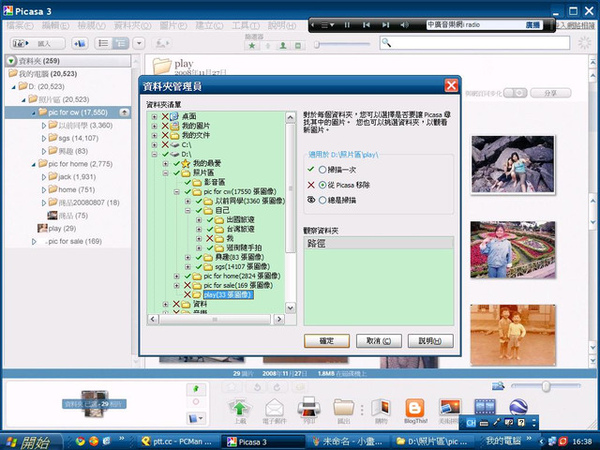Click the Email envelope icon
The width and height of the screenshot is (600, 450).
(274, 408)
